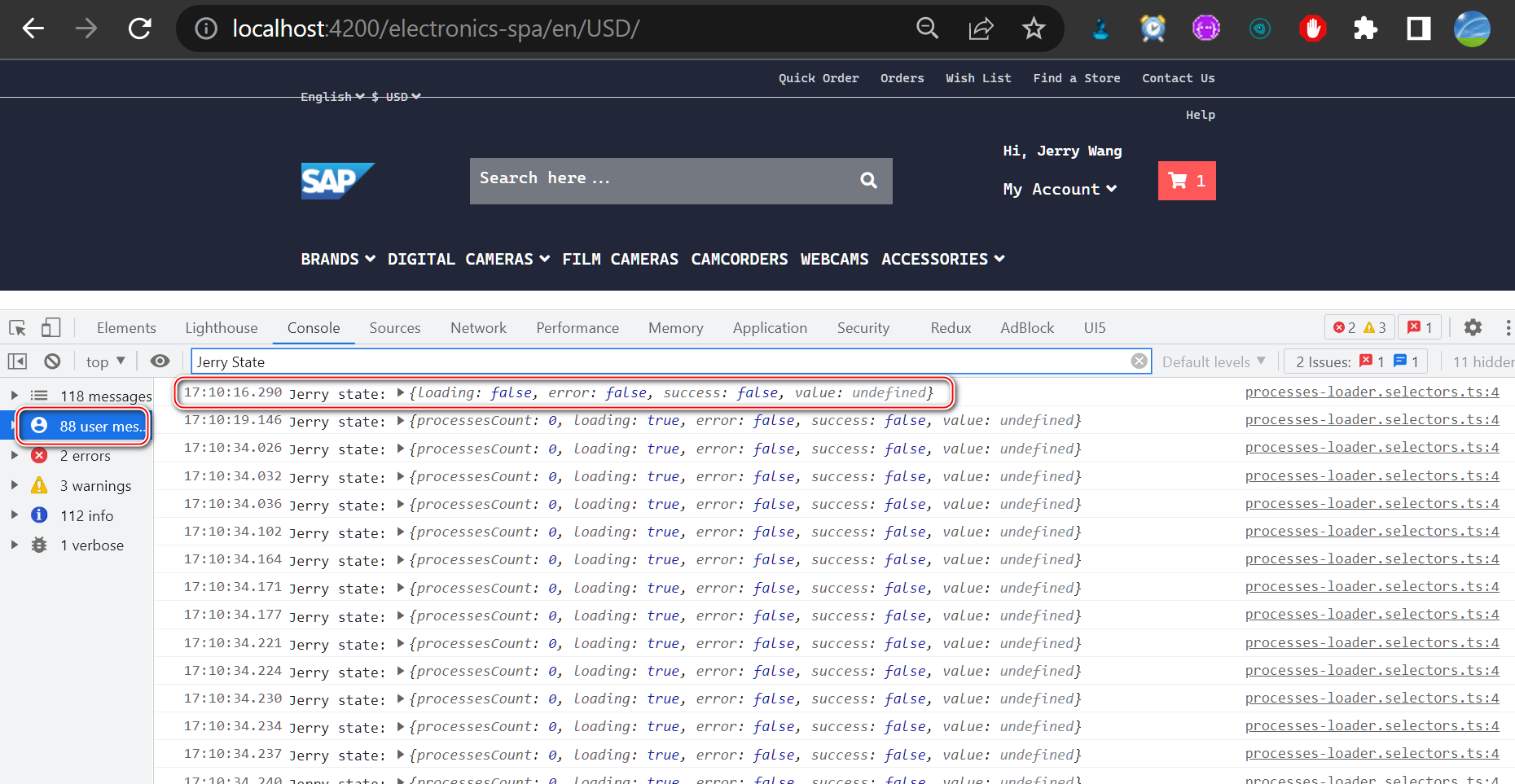Open the Default levels dropdown
1515x784 pixels.
pos(1214,361)
